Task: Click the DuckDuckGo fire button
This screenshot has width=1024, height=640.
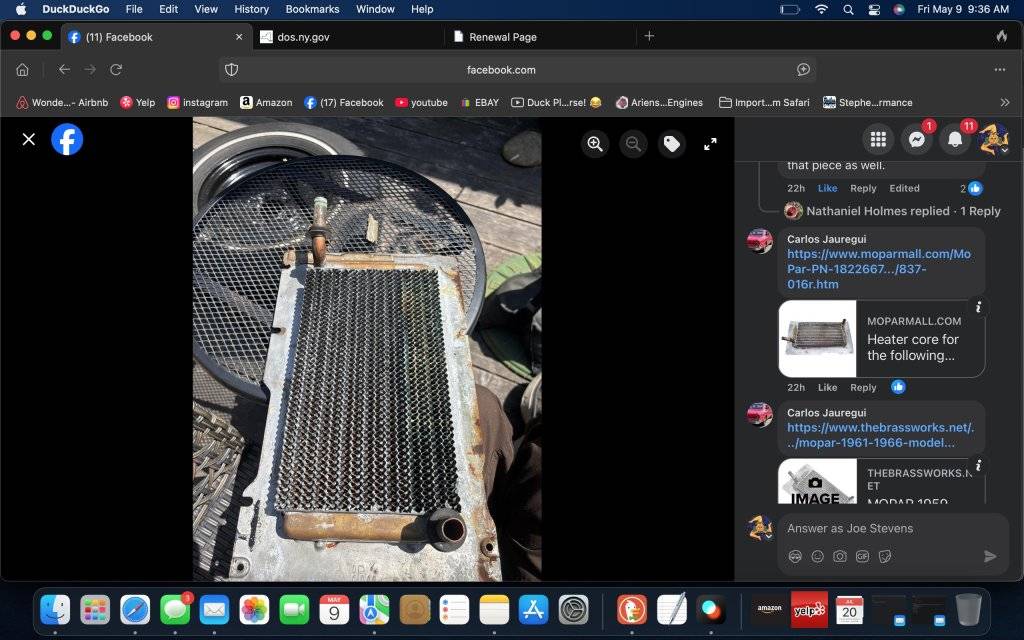Action: (x=1001, y=37)
